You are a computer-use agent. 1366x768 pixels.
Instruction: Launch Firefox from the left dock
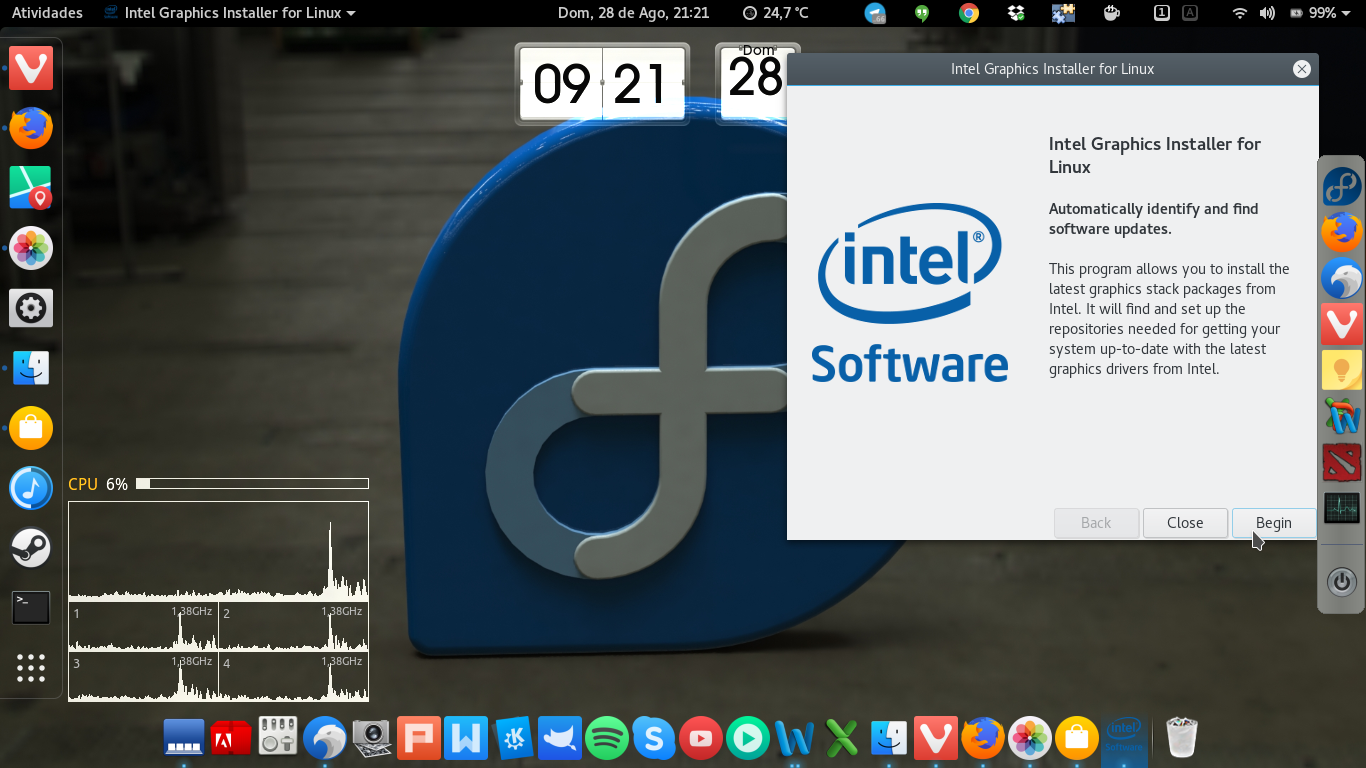click(x=31, y=128)
